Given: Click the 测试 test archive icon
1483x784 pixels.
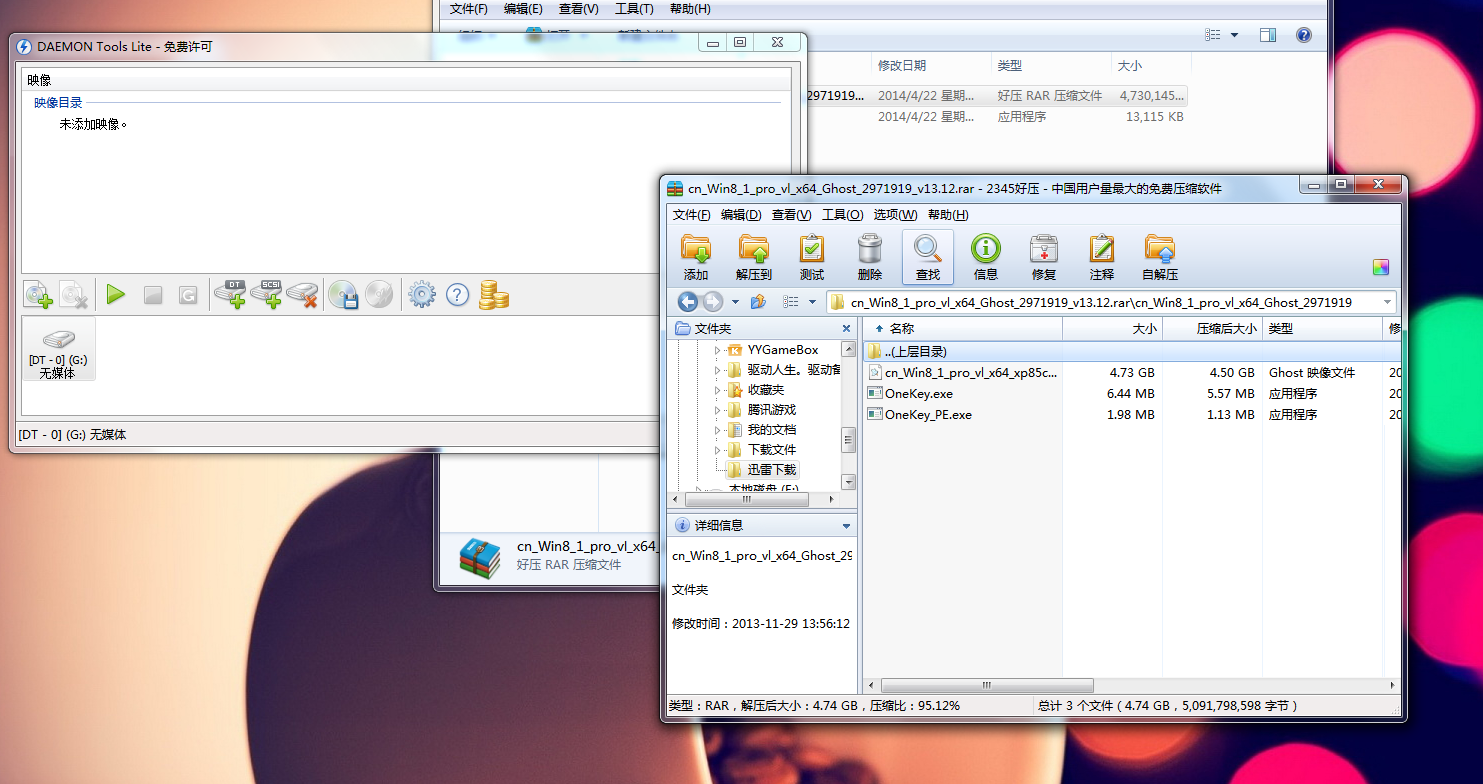Looking at the screenshot, I should [x=811, y=257].
